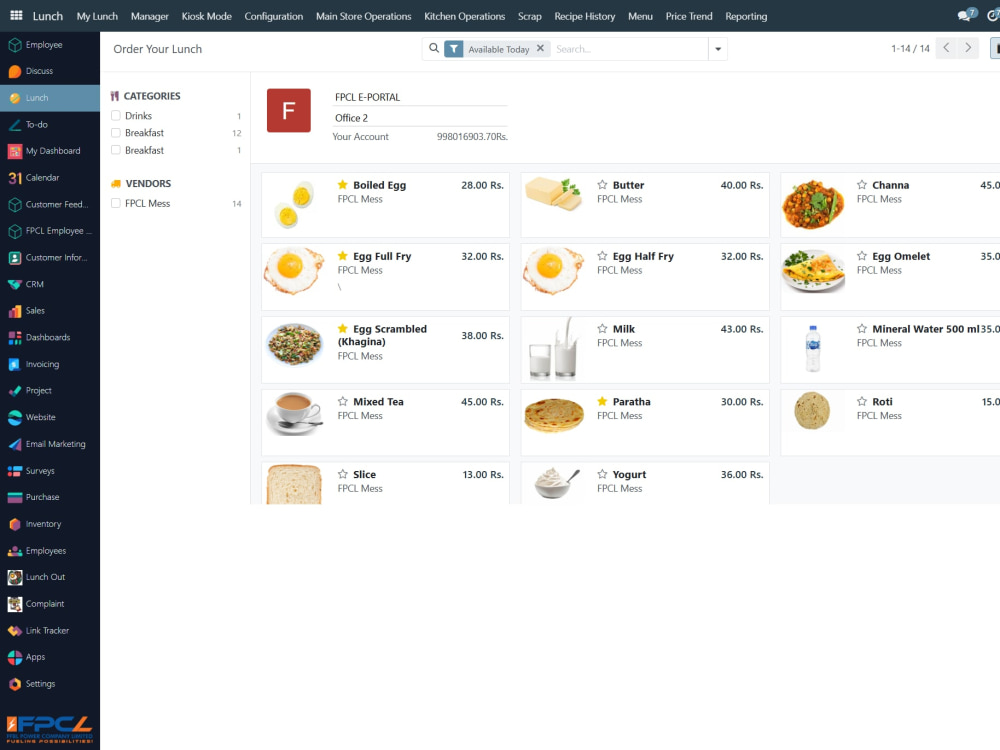Open the Scrap menu

click(x=529, y=16)
